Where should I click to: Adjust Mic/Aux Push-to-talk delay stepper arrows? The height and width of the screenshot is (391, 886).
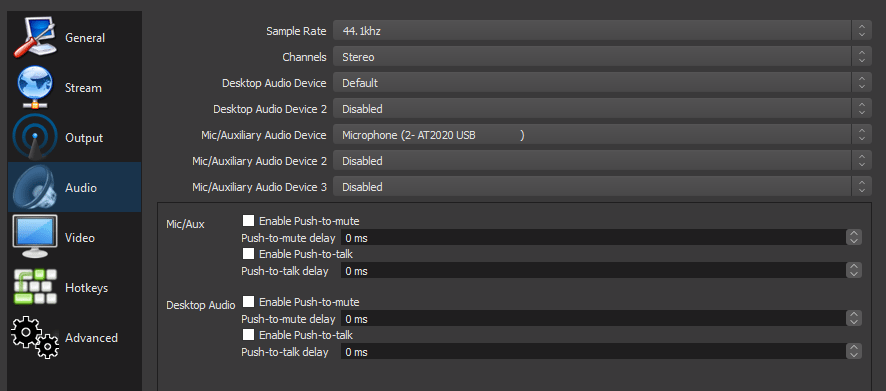pyautogui.click(x=854, y=271)
